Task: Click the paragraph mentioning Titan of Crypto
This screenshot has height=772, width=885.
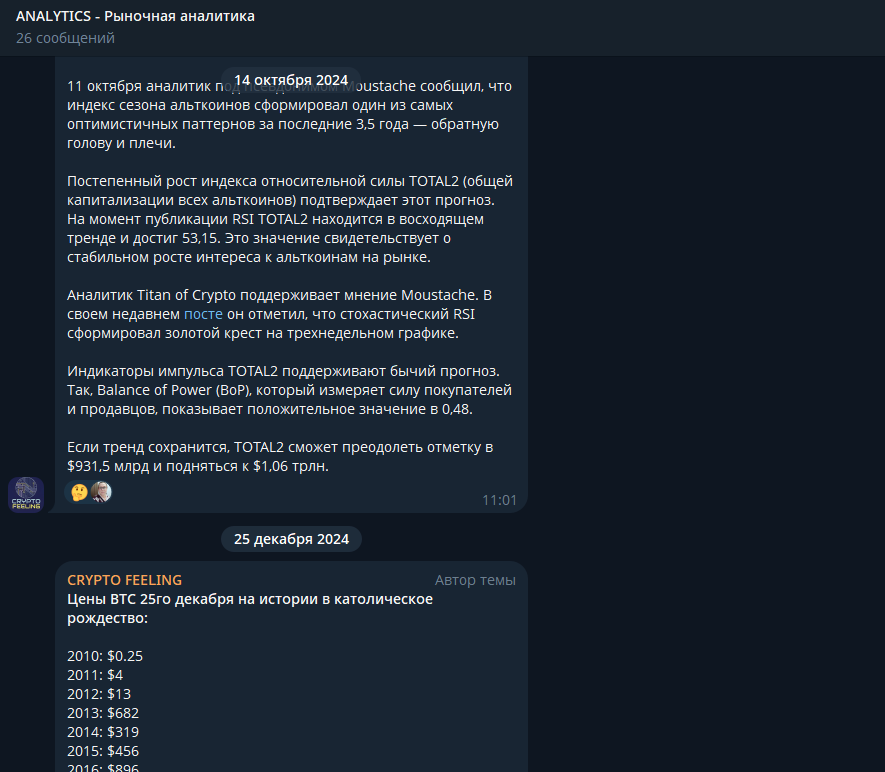Action: point(279,314)
